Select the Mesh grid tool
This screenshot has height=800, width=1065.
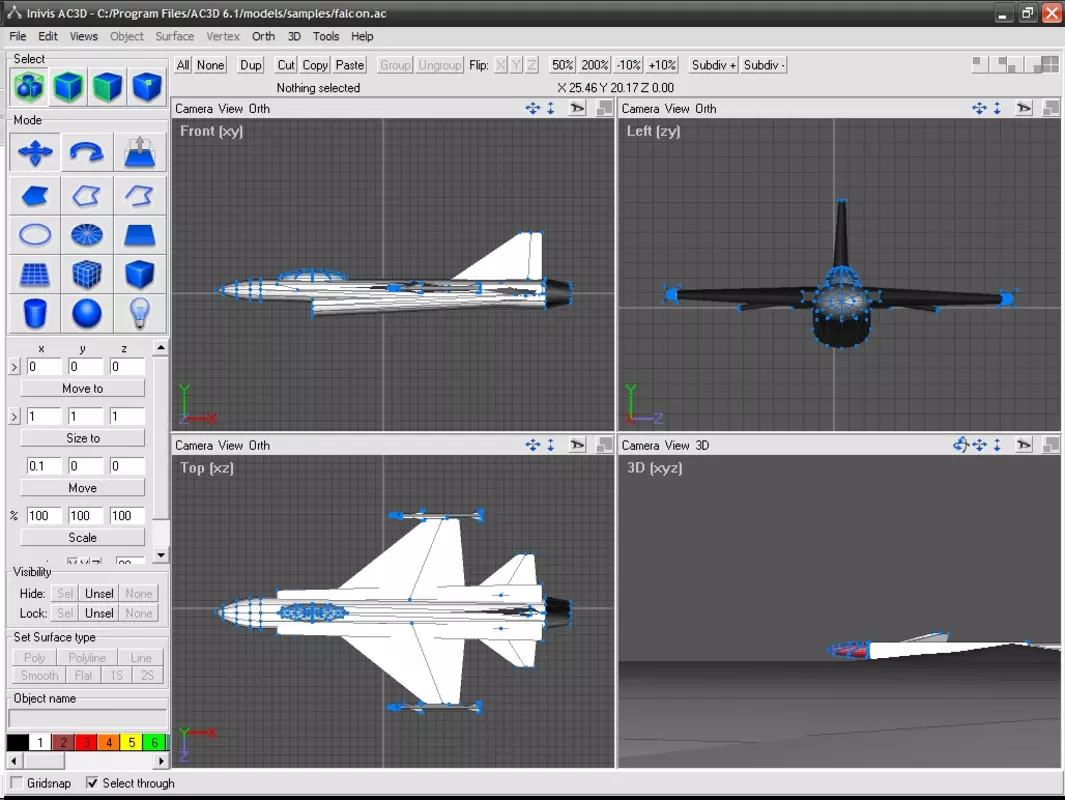click(x=35, y=274)
